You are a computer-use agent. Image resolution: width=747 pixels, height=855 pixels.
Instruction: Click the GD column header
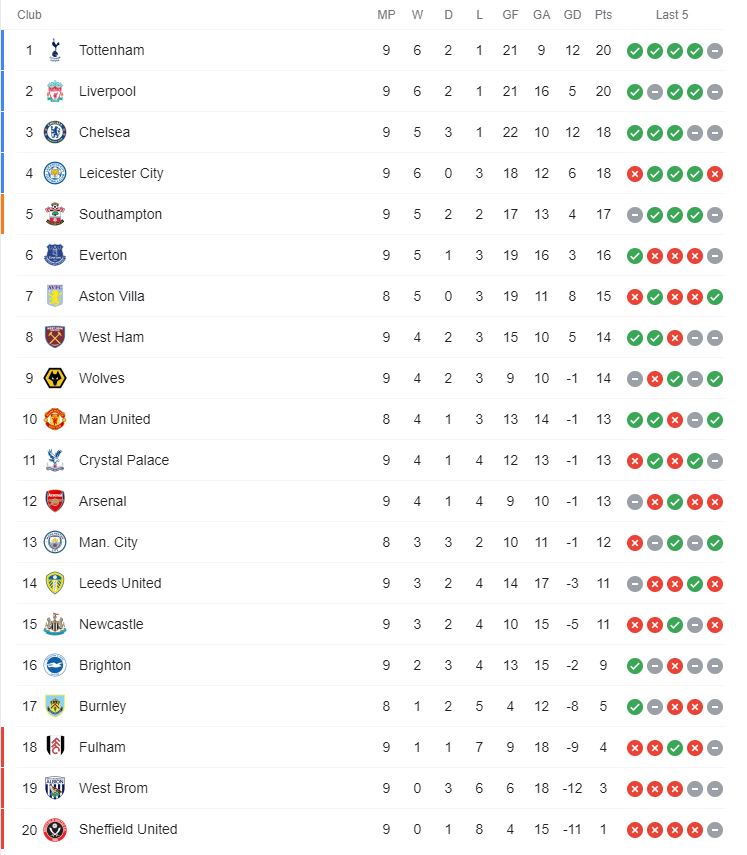[572, 15]
